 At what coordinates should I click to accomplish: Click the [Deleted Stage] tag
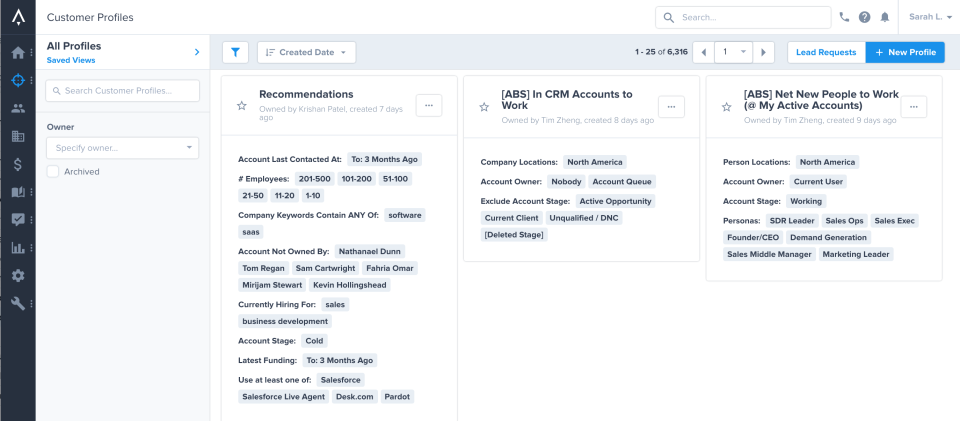pyautogui.click(x=514, y=234)
